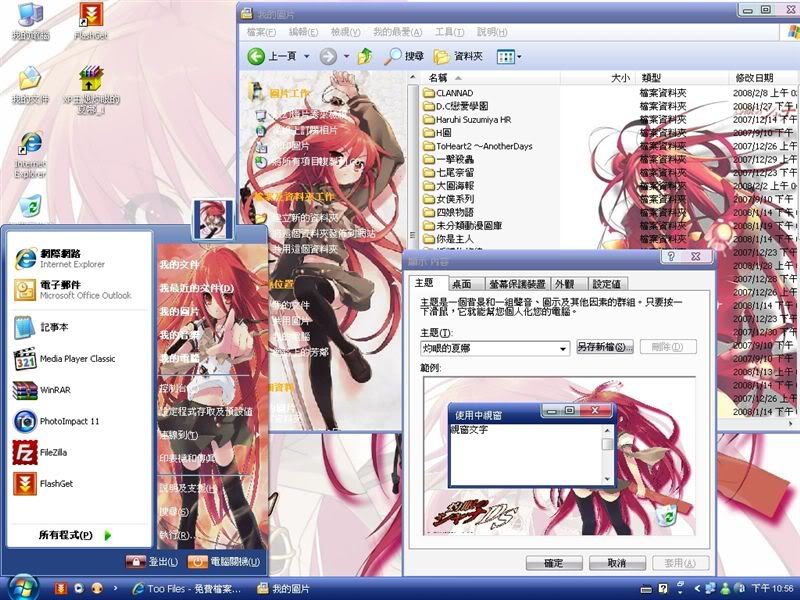Screen dimensions: 800x600
Task: Click the green Back arrow in Explorer toolbar
Action: [x=256, y=56]
